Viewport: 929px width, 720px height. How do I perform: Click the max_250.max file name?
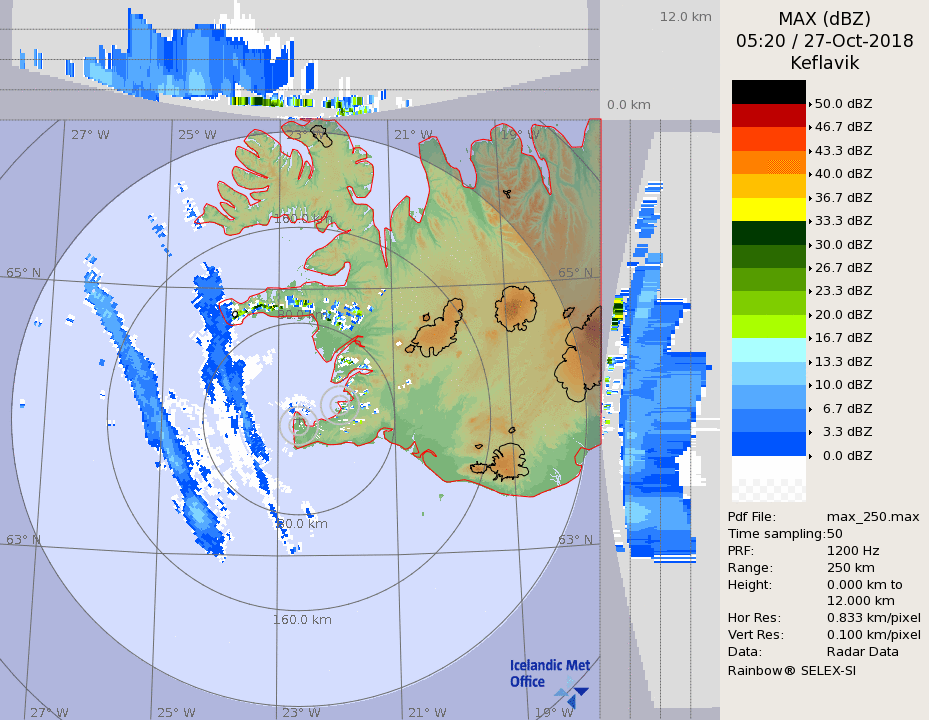(873, 516)
